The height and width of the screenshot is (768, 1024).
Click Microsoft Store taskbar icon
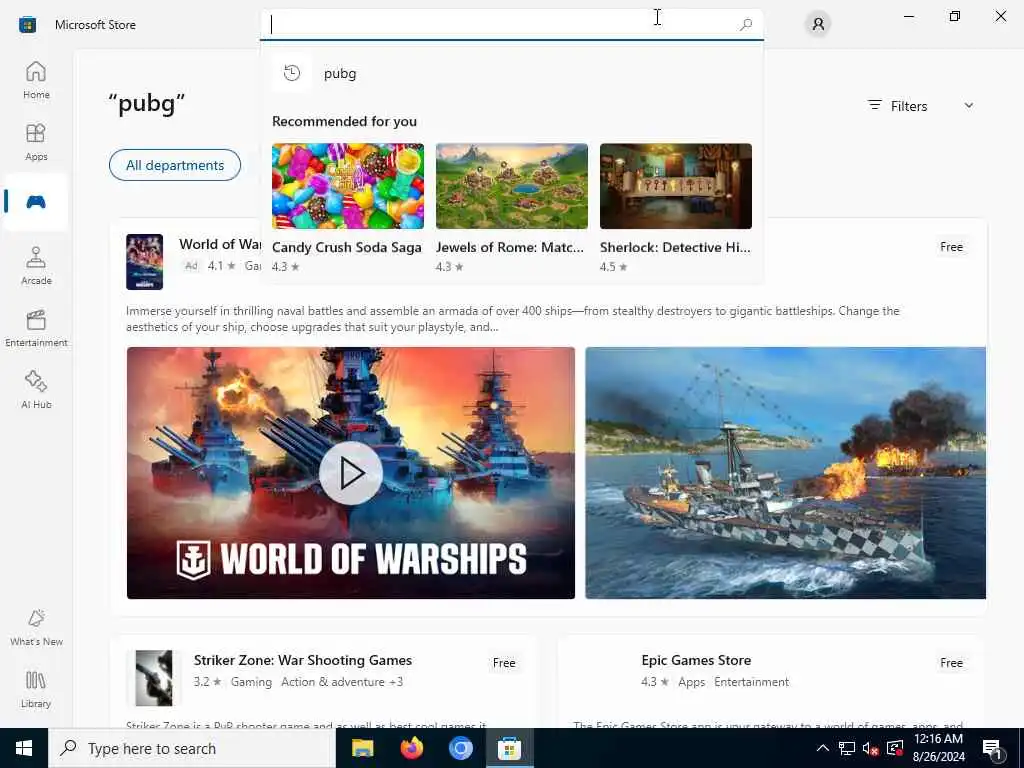point(509,748)
